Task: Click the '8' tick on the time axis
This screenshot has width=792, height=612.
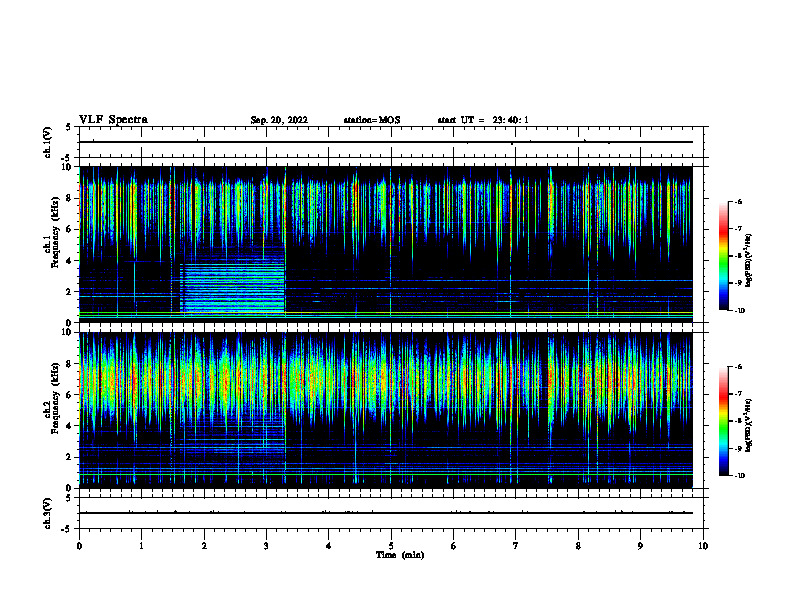Action: pyautogui.click(x=578, y=546)
